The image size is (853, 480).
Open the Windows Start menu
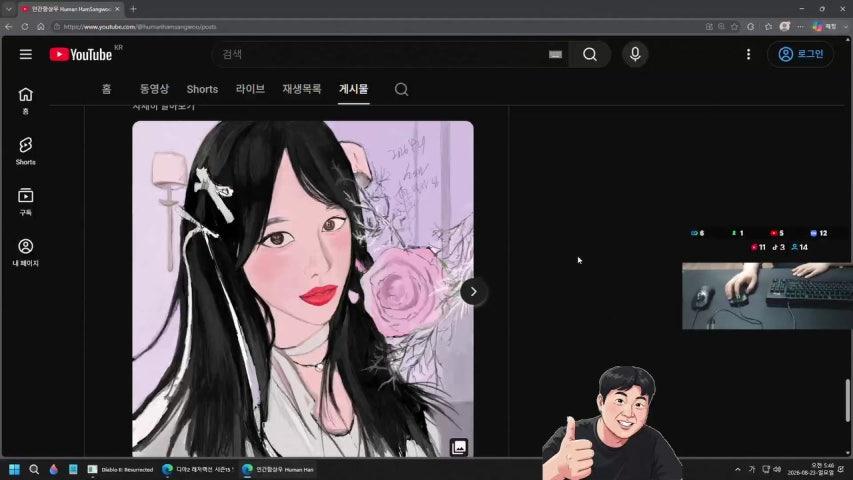pyautogui.click(x=14, y=469)
